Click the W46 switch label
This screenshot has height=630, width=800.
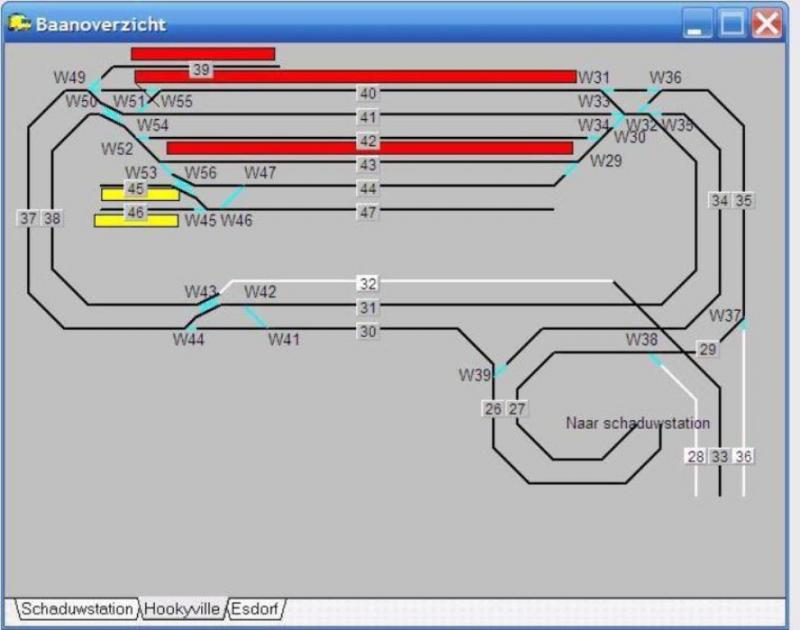pos(236,220)
